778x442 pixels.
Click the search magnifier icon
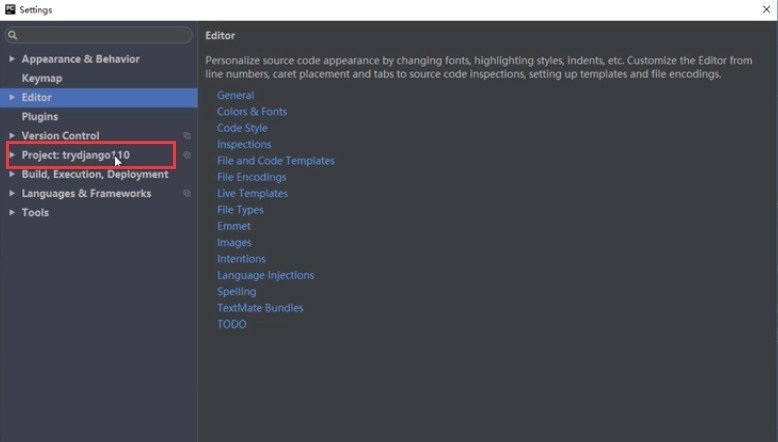(13, 36)
